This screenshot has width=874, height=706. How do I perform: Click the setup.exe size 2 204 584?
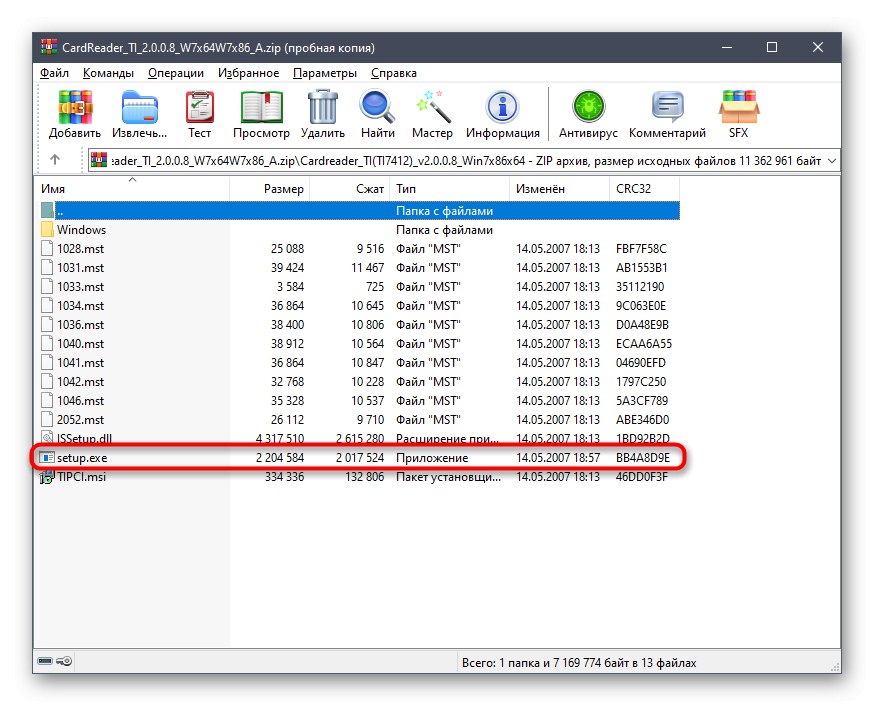(280, 457)
